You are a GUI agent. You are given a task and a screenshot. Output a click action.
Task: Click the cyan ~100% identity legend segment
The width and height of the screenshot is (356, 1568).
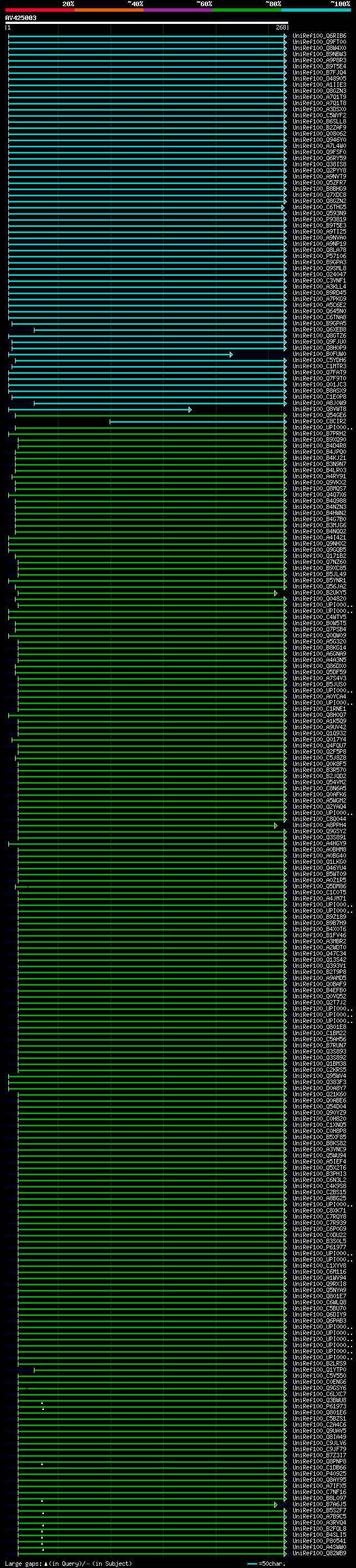pos(316,10)
